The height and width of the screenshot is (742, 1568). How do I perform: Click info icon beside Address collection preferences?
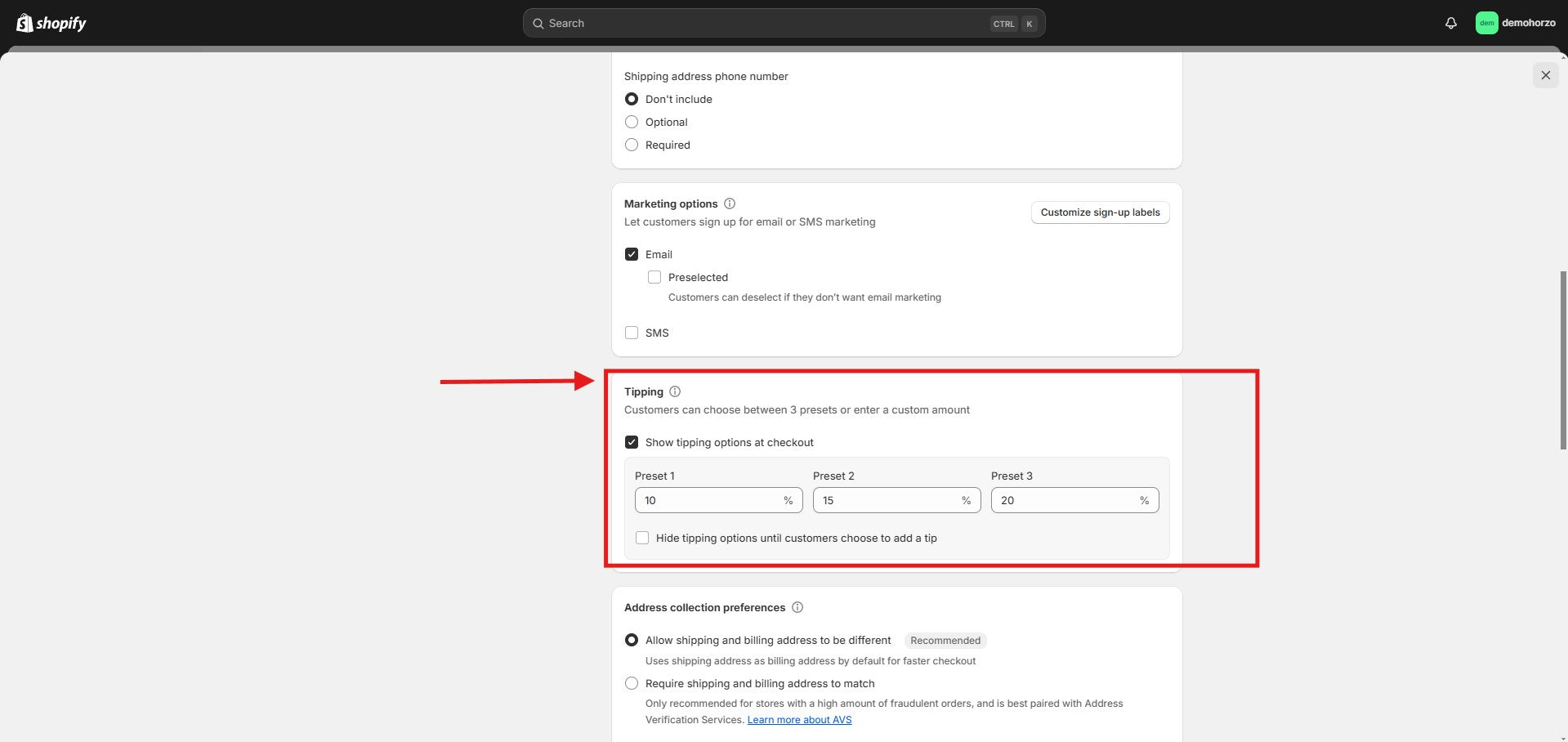tap(797, 607)
